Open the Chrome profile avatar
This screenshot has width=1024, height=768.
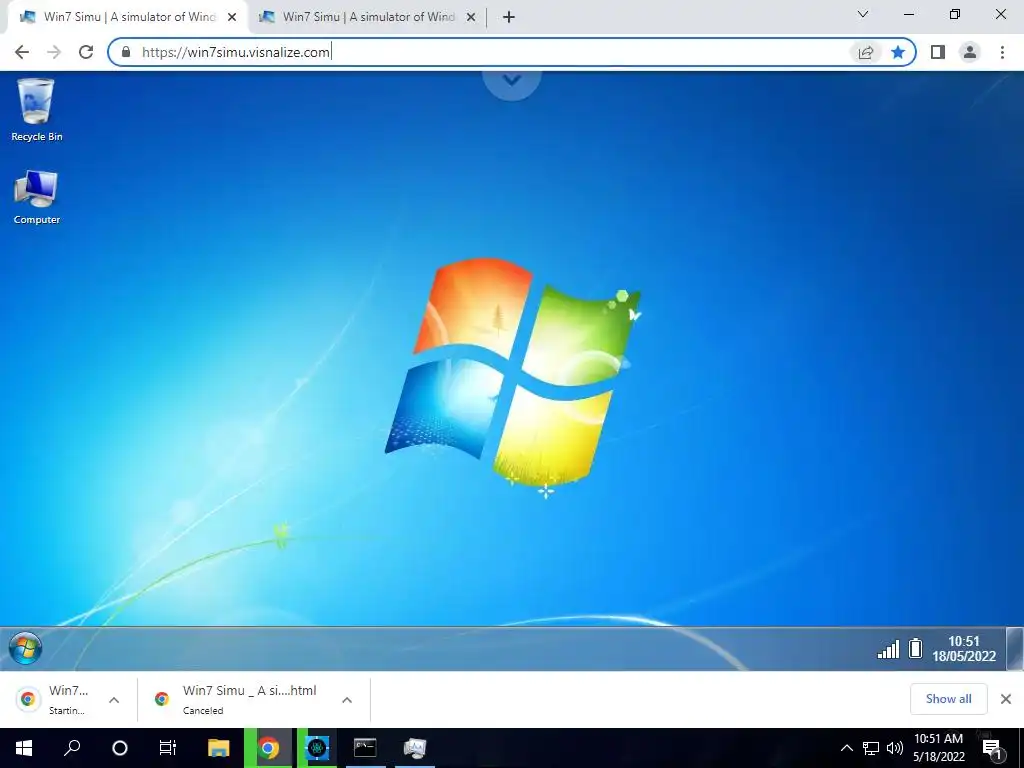tap(970, 52)
